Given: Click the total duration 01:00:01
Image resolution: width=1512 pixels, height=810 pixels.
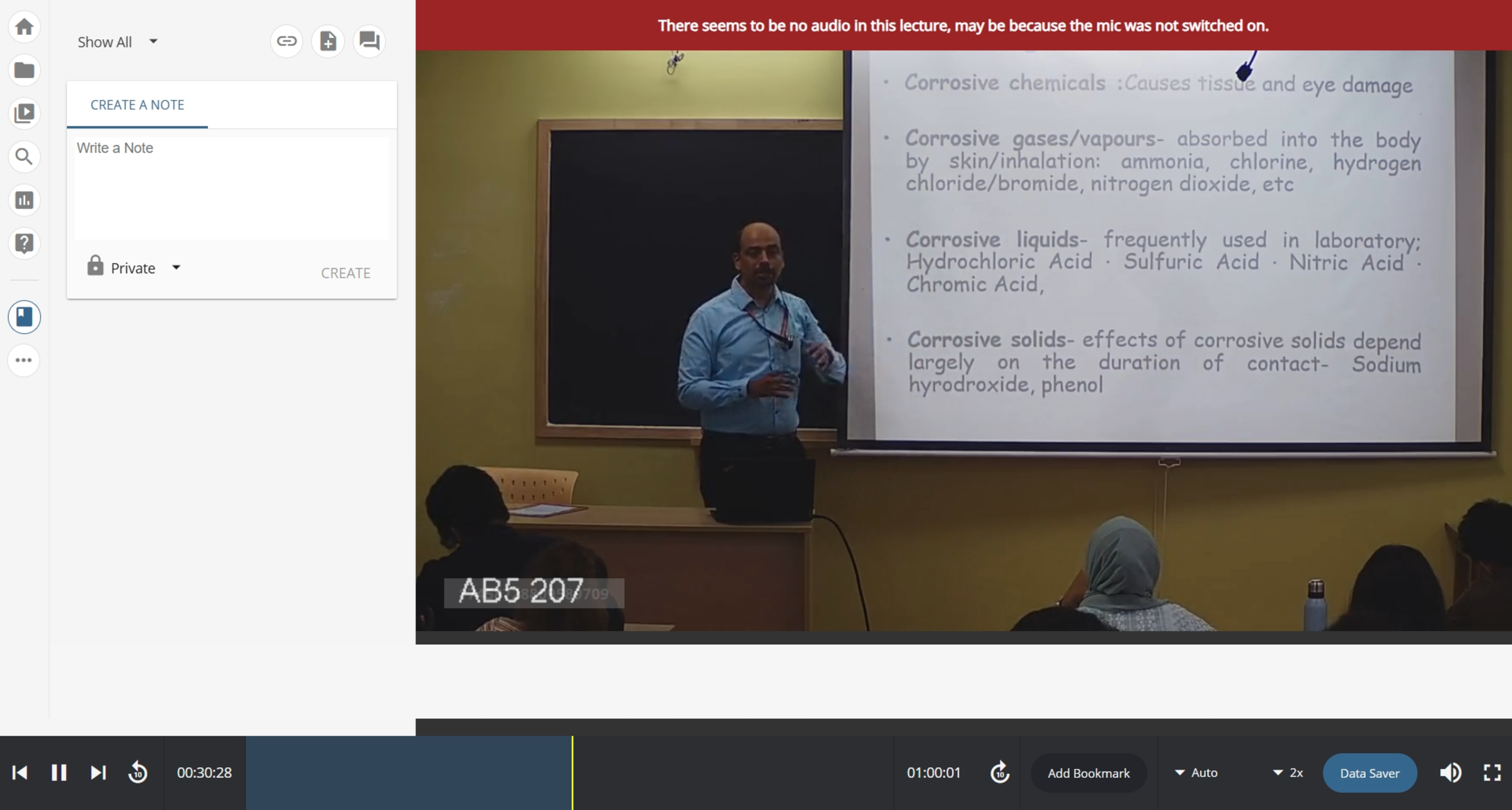Looking at the screenshot, I should 934,773.
